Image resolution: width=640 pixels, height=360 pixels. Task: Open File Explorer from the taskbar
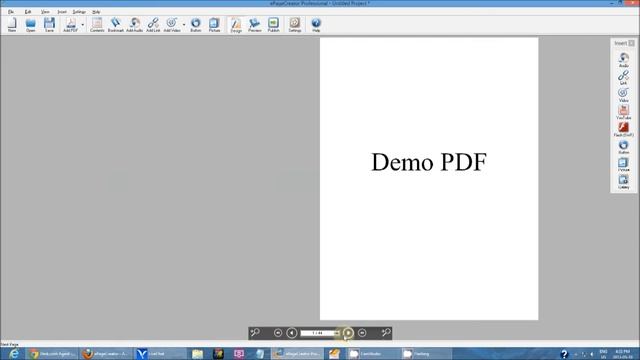click(x=198, y=353)
